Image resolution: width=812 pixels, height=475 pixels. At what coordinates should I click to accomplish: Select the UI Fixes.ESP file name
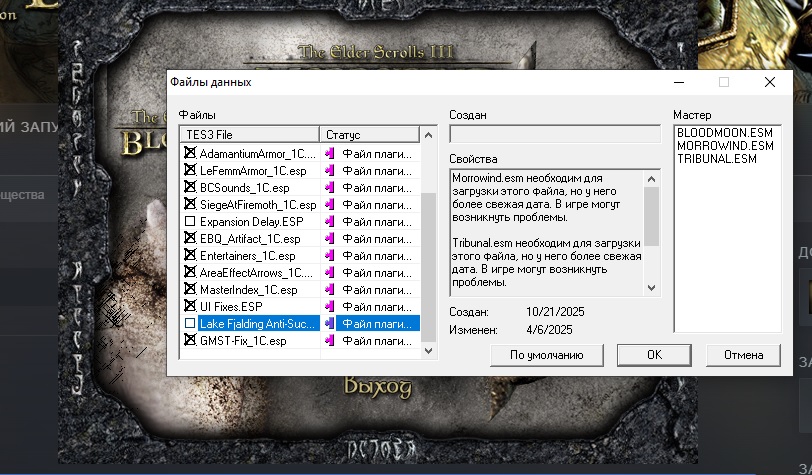pos(231,307)
